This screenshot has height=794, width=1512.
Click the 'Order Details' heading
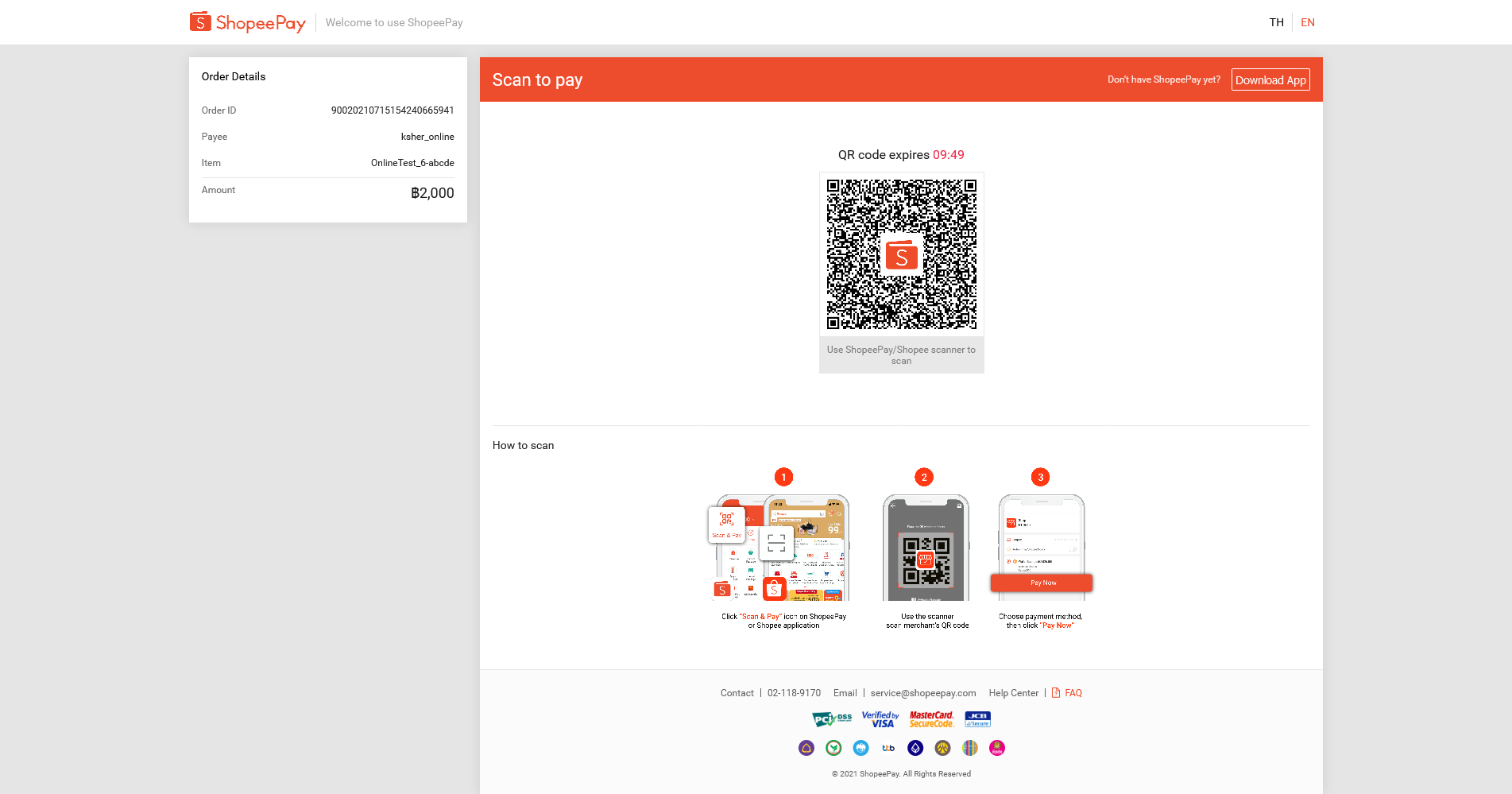tap(234, 76)
